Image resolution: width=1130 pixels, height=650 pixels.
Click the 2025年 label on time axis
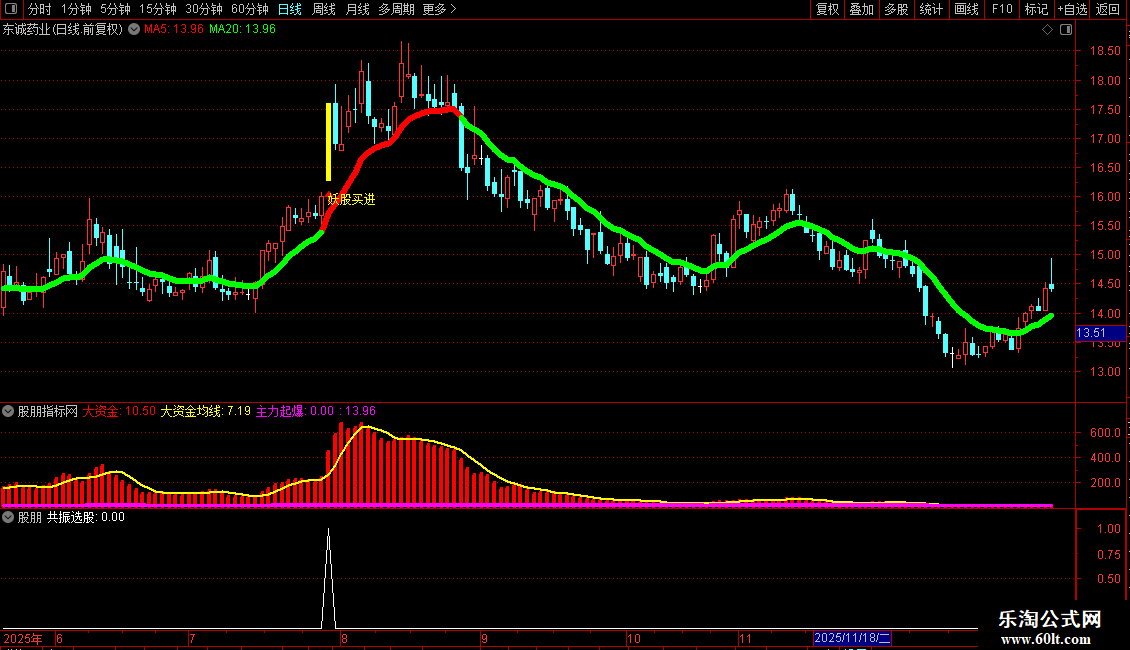pos(23,638)
